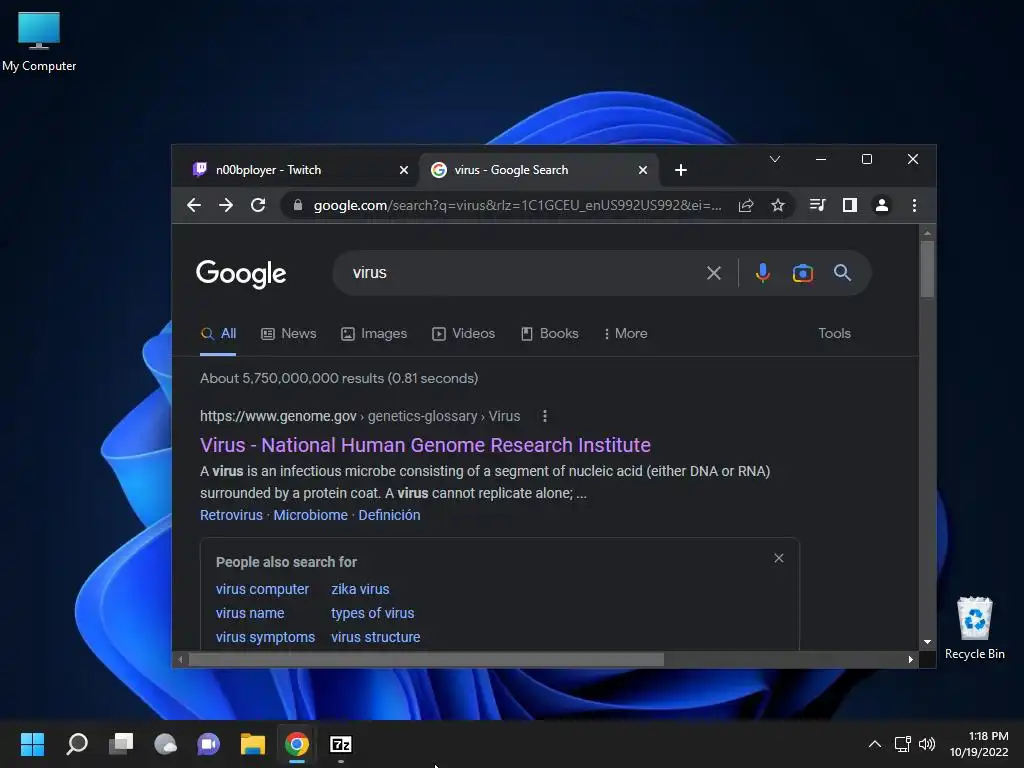The image size is (1024, 768).
Task: Click the horizontal scrollbar thumb
Action: [426, 660]
